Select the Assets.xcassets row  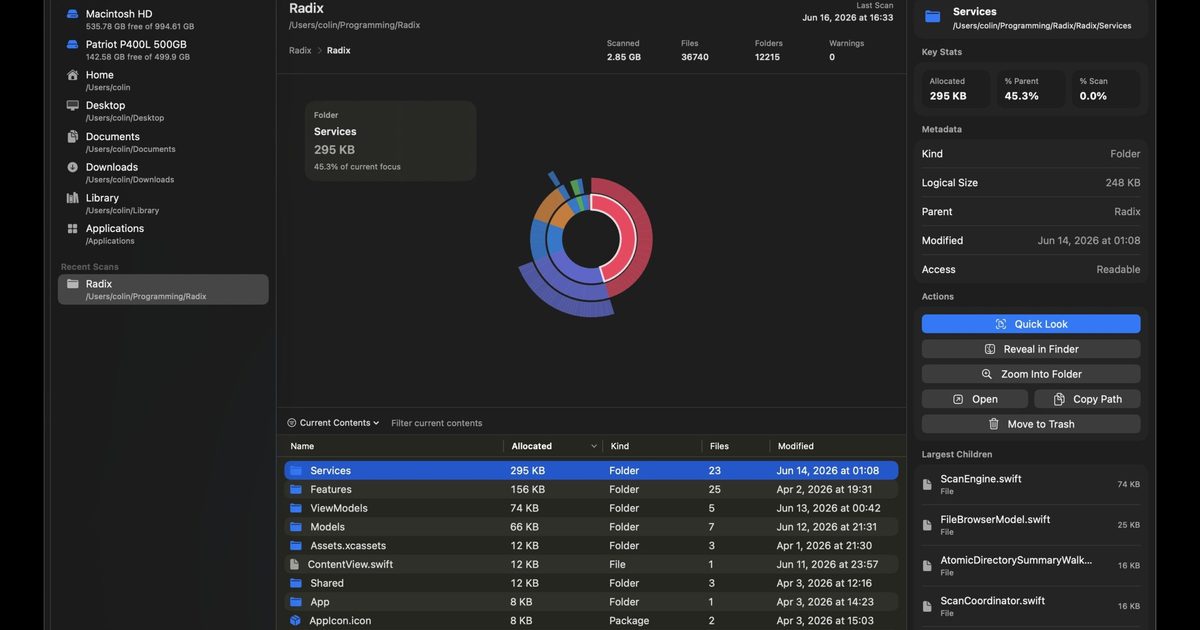tap(591, 545)
